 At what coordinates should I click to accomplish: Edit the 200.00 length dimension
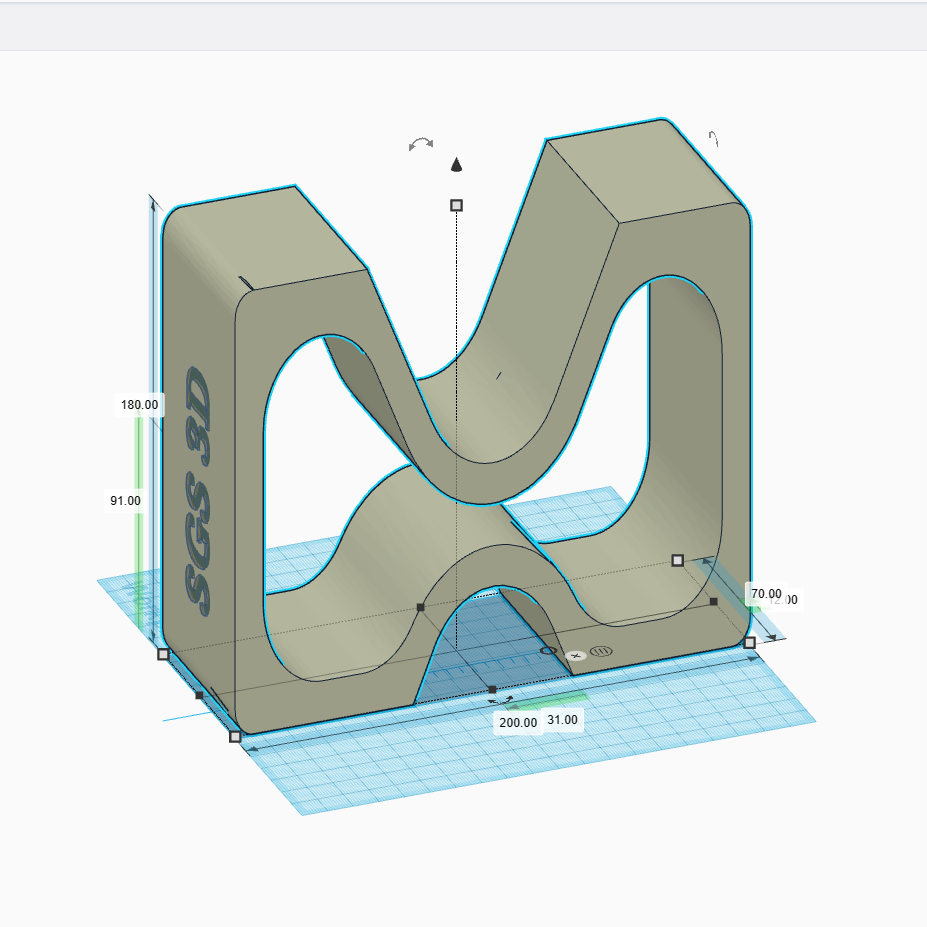tap(518, 722)
